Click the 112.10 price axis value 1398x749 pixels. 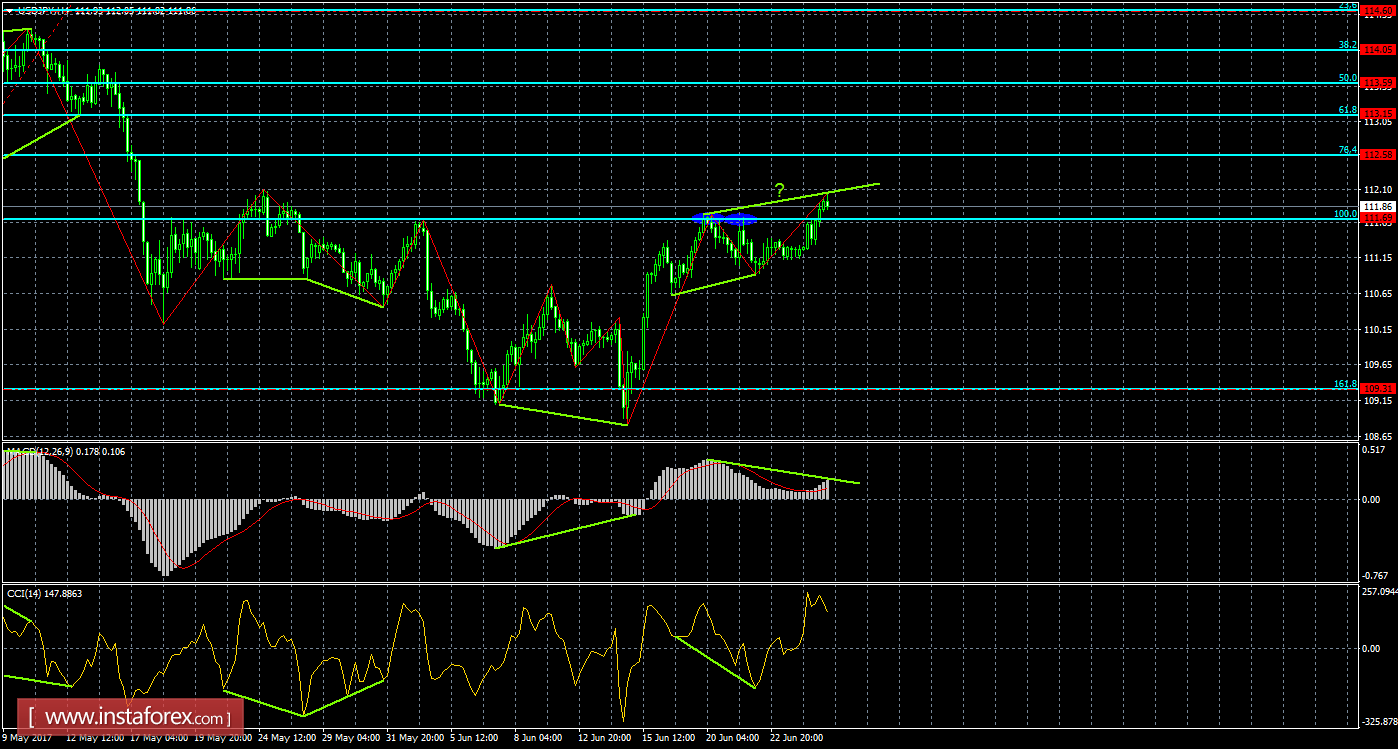click(1379, 190)
